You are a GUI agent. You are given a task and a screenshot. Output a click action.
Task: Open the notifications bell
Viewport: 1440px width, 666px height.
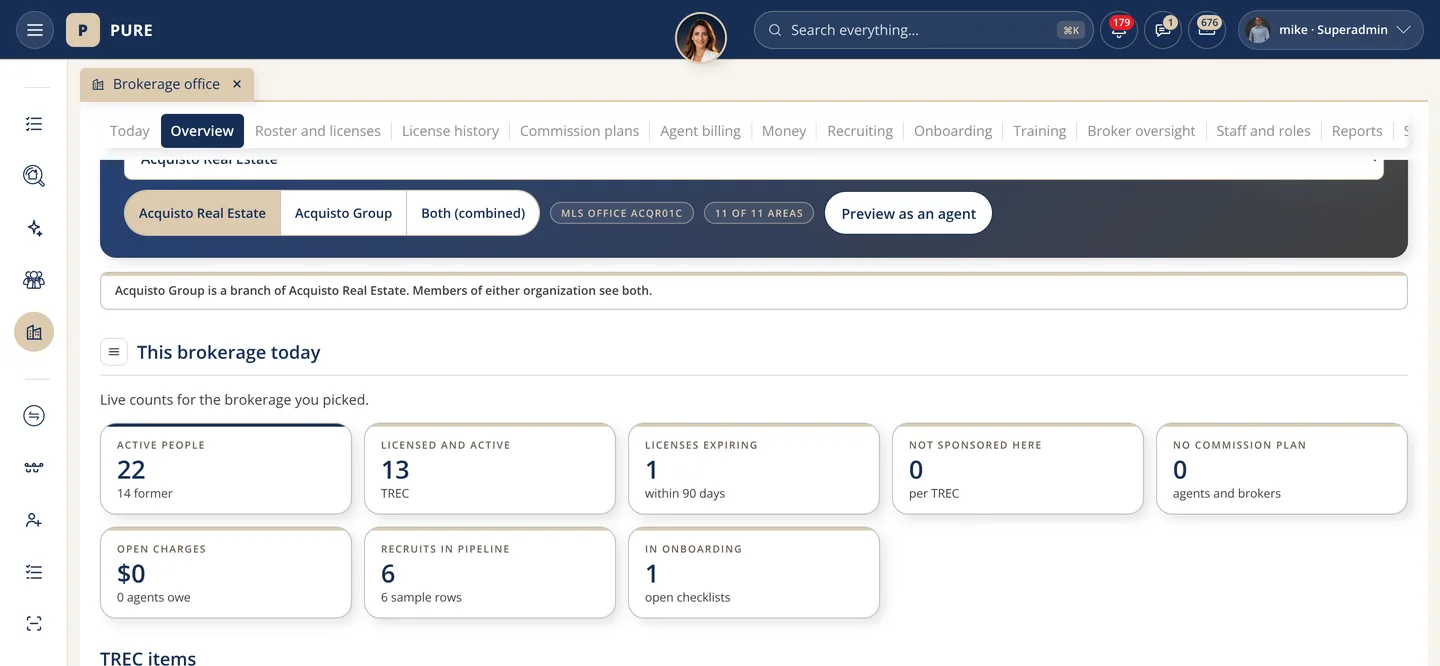click(1119, 30)
